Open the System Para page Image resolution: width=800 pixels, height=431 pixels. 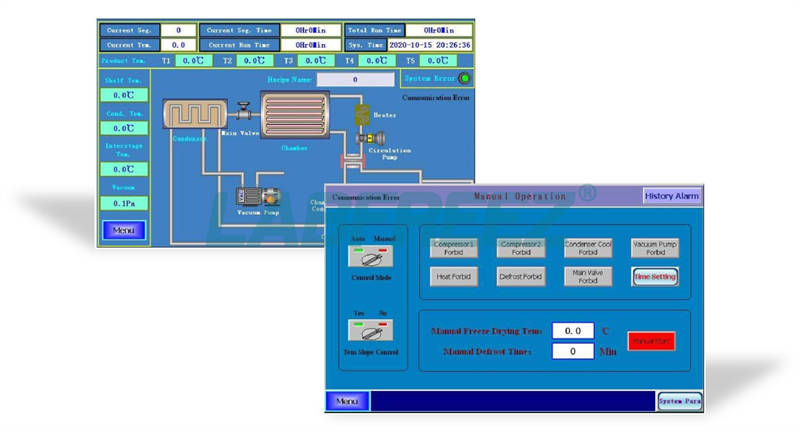point(679,401)
